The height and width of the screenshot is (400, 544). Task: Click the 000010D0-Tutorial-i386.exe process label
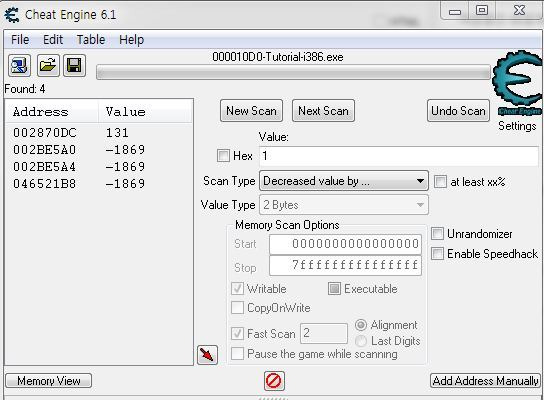tap(278, 57)
